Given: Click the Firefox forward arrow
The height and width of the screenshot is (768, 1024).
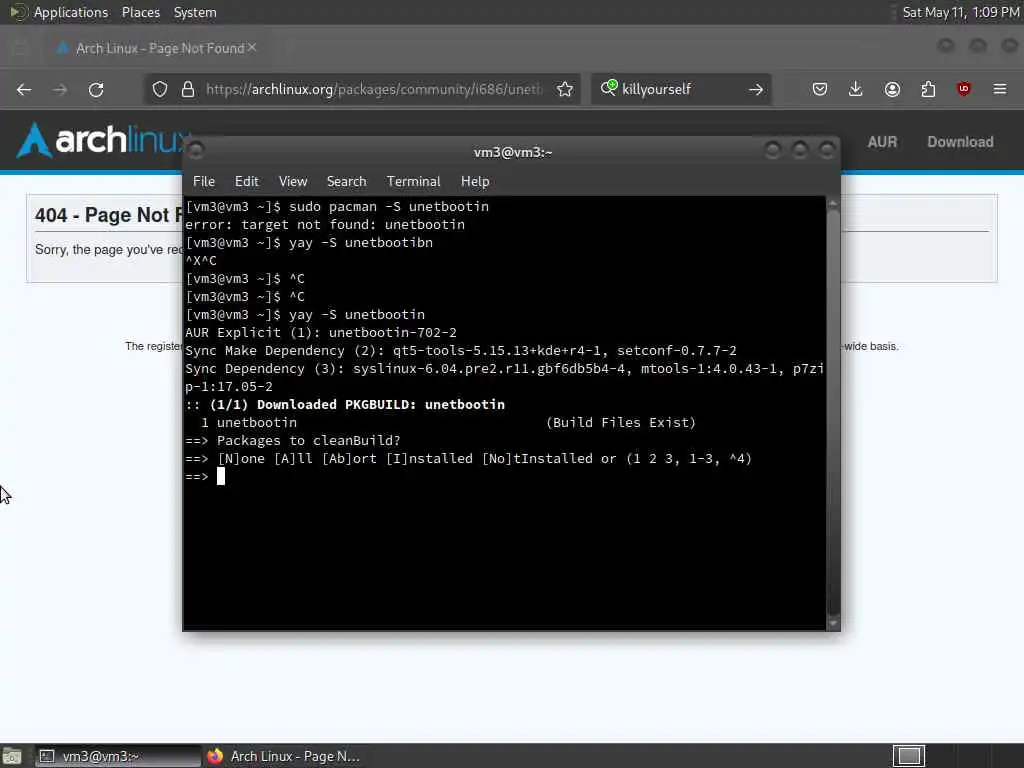Looking at the screenshot, I should click(59, 89).
